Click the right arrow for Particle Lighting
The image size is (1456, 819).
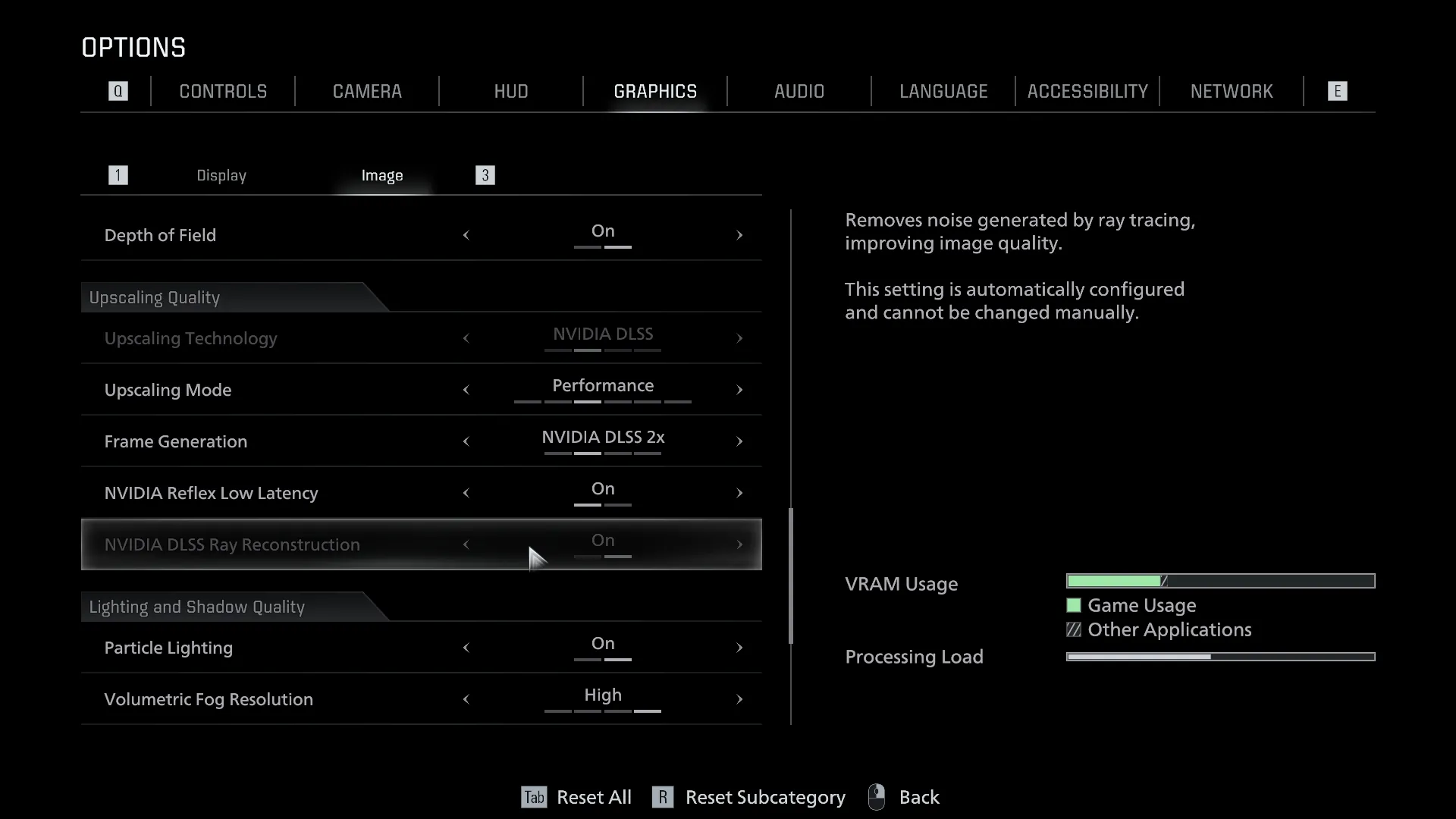[x=739, y=648]
